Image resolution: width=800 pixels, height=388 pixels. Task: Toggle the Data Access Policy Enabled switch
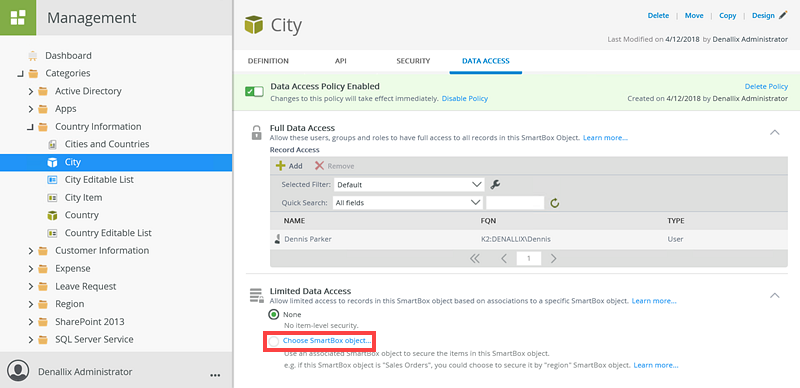coord(254,92)
